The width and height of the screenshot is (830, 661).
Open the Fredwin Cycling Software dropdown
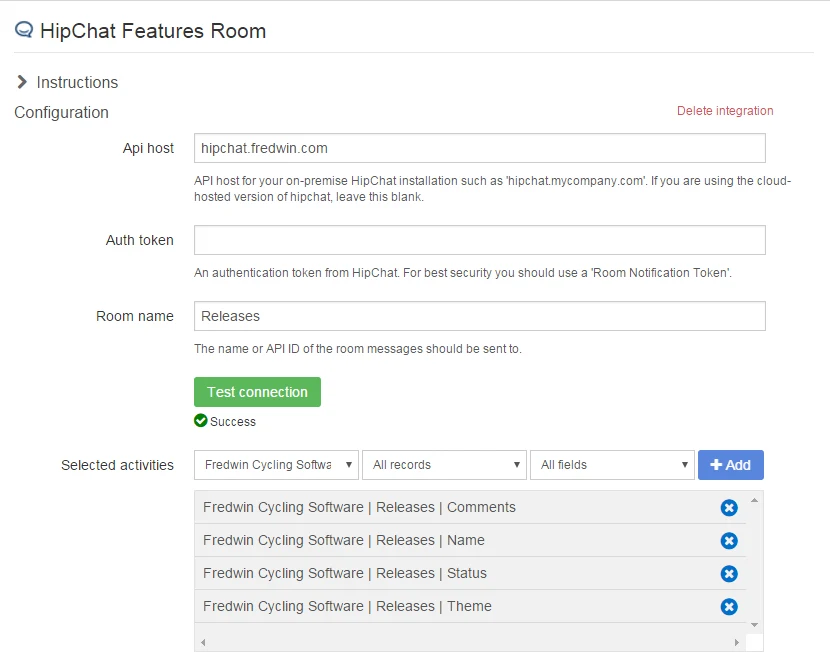click(x=276, y=465)
